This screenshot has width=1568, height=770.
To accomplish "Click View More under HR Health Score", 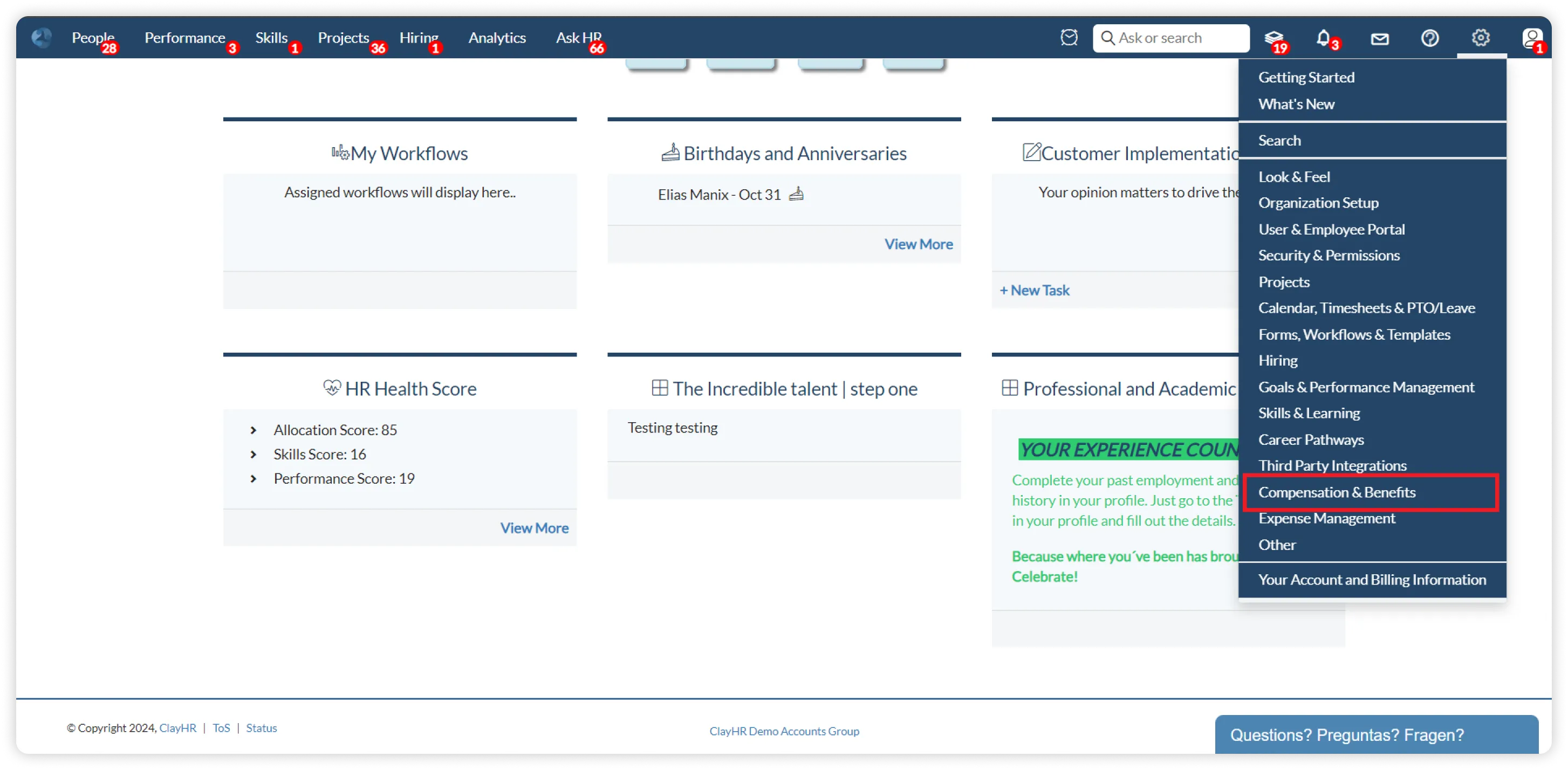I will coord(534,528).
